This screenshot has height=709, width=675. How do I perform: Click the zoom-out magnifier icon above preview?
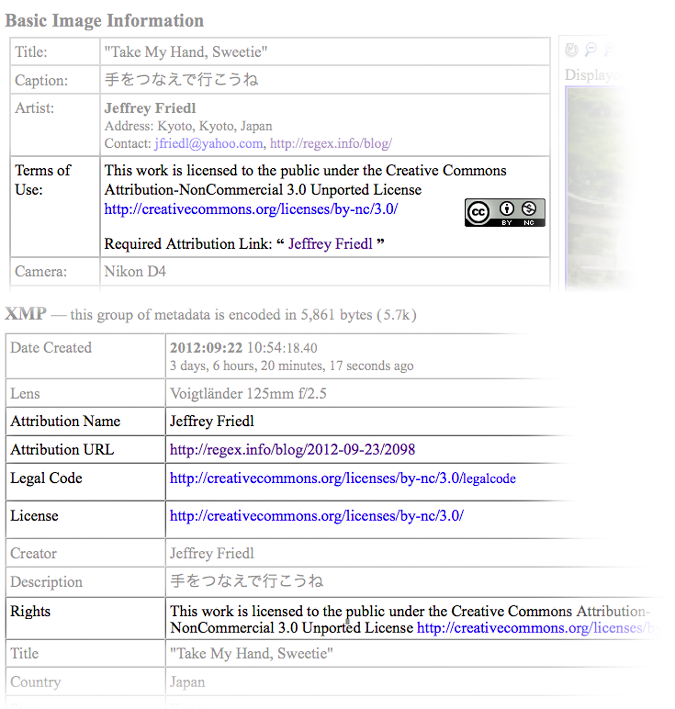point(590,49)
